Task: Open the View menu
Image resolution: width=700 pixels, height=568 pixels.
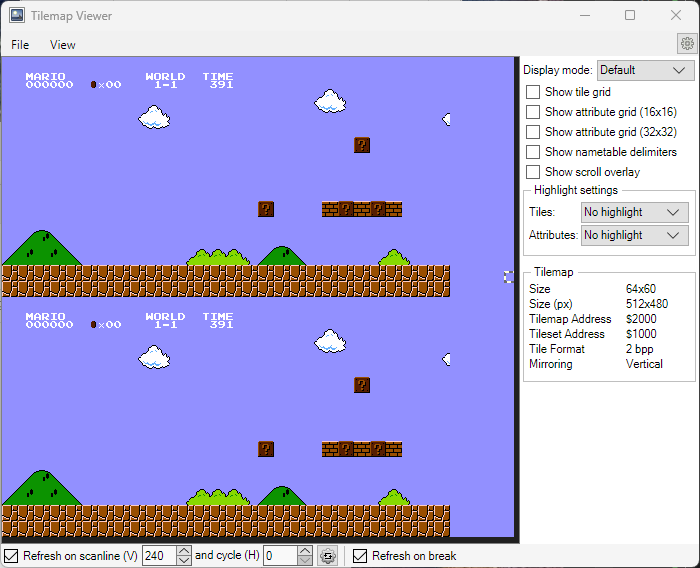Action: 62,45
